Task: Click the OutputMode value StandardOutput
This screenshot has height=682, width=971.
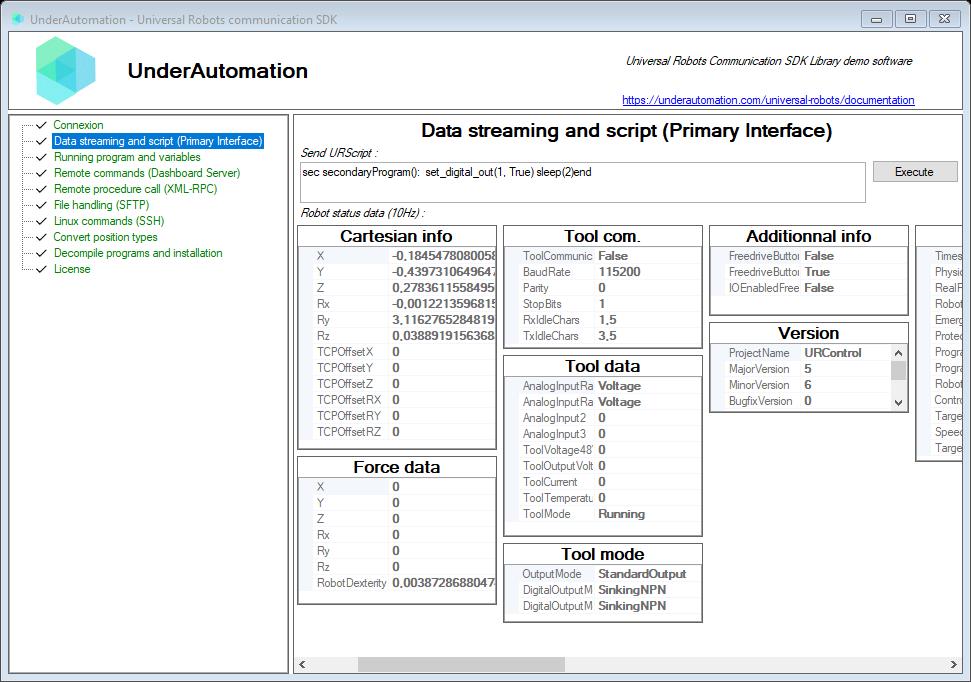Action: [x=642, y=574]
